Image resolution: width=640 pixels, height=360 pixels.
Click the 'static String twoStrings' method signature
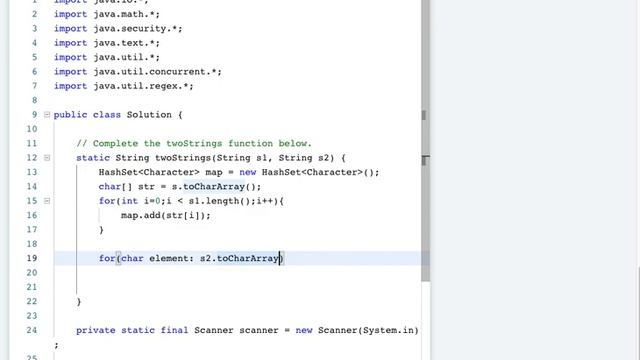pyautogui.click(x=211, y=158)
